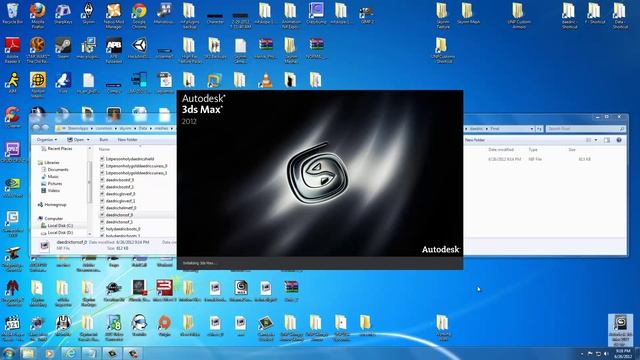
Task: Click the Back button in left Explorer window
Action: [x=36, y=128]
